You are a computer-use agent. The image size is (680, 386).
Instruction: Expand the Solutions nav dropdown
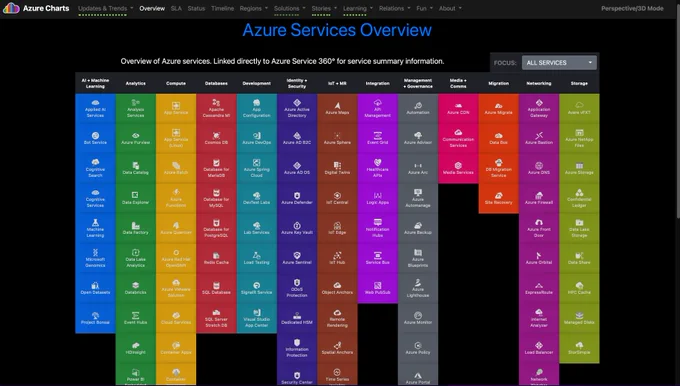(289, 8)
